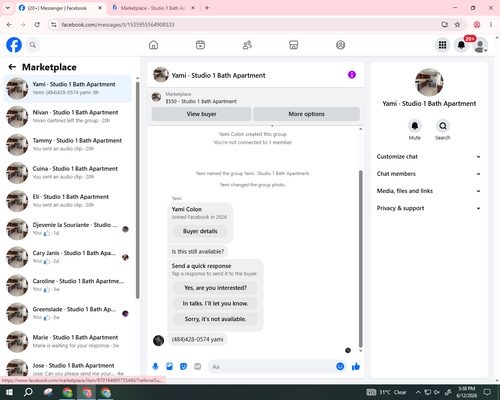This screenshot has width=500, height=400.
Task: Open Djevenie la Souriante chat
Action: (x=67, y=229)
